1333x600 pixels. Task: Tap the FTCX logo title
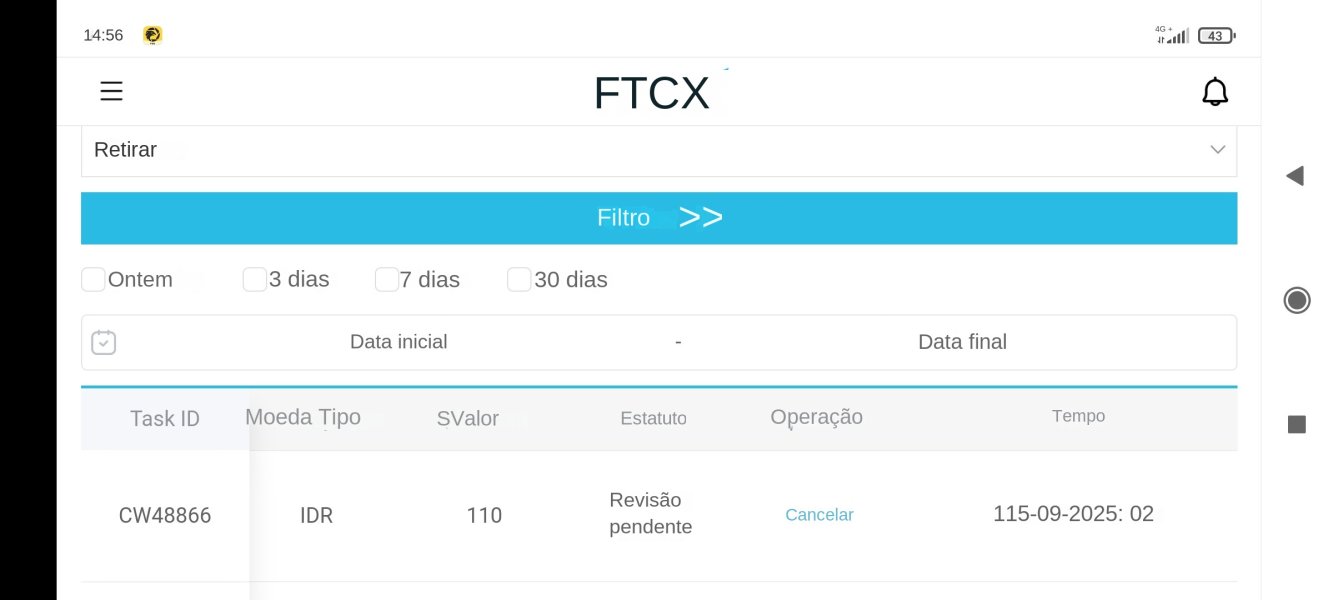tap(651, 93)
